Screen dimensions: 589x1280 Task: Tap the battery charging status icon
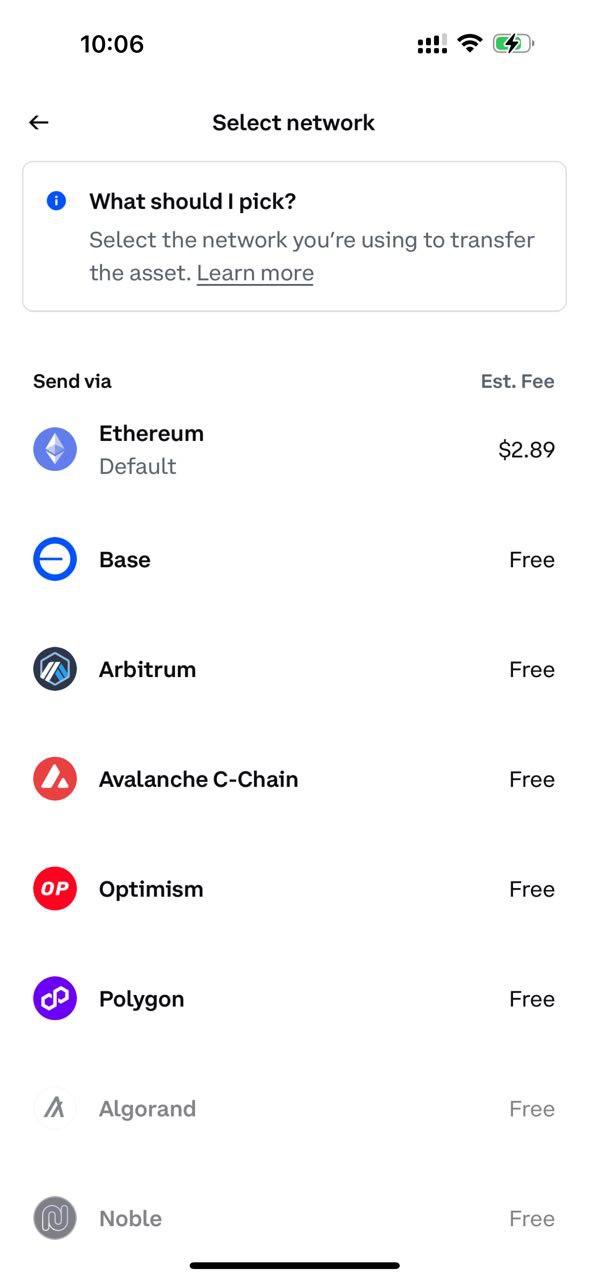point(513,43)
